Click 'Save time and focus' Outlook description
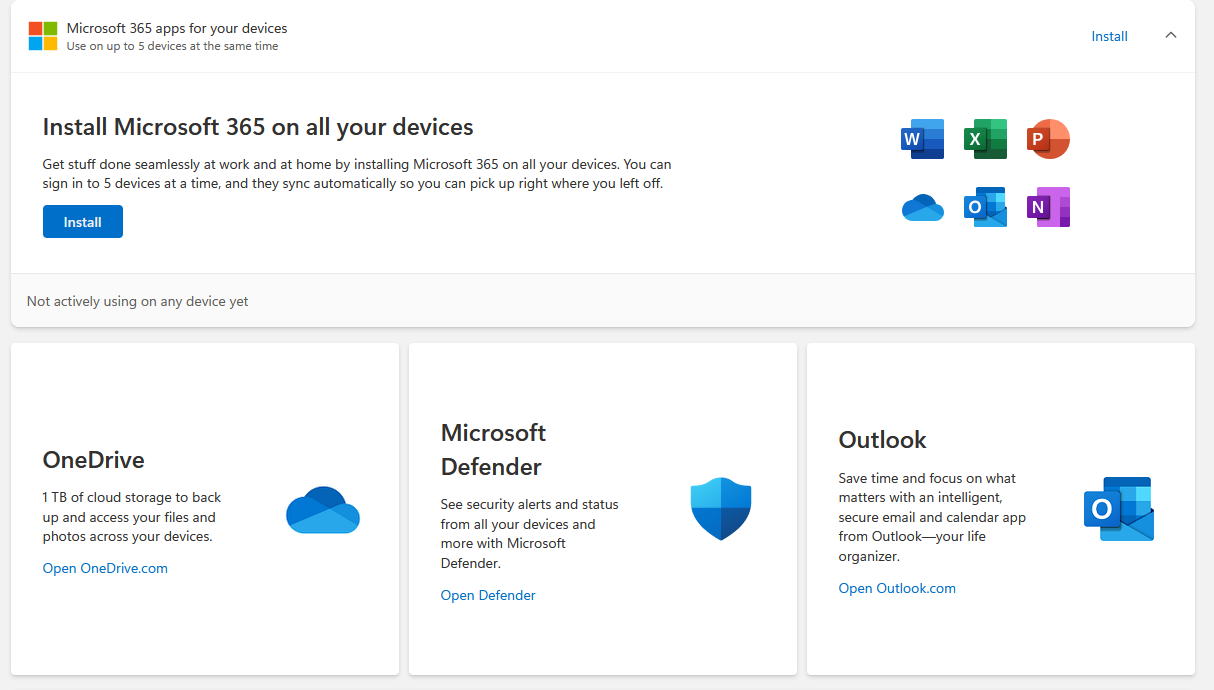Image resolution: width=1214 pixels, height=690 pixels. (932, 517)
